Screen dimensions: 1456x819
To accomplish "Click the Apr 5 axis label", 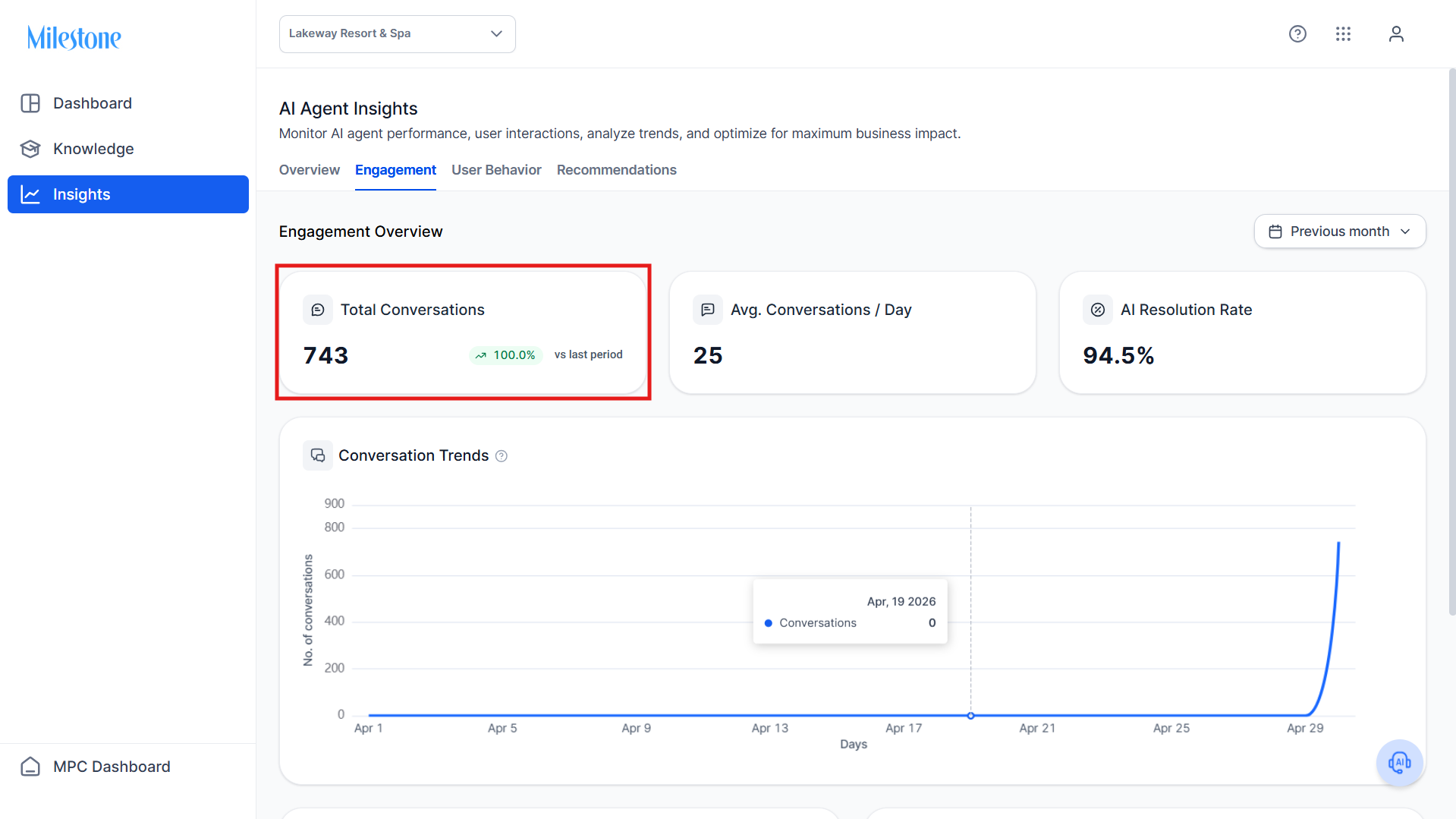I will point(502,729).
